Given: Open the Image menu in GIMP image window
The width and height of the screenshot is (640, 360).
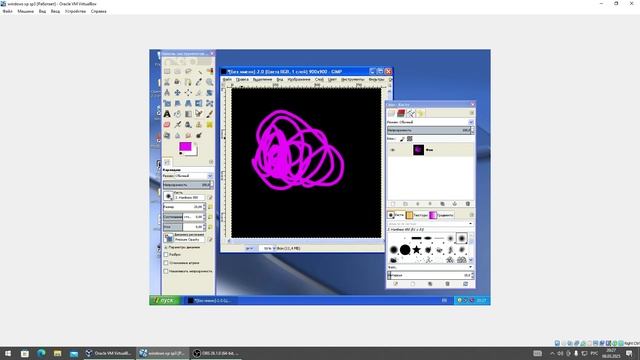Looking at the screenshot, I should (299, 80).
